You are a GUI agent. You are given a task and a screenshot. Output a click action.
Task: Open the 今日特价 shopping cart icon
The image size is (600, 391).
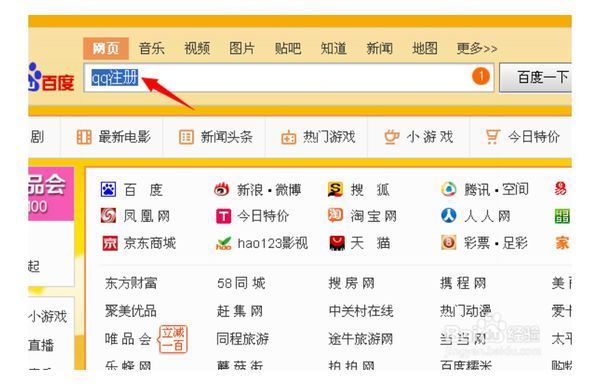pyautogui.click(x=492, y=137)
